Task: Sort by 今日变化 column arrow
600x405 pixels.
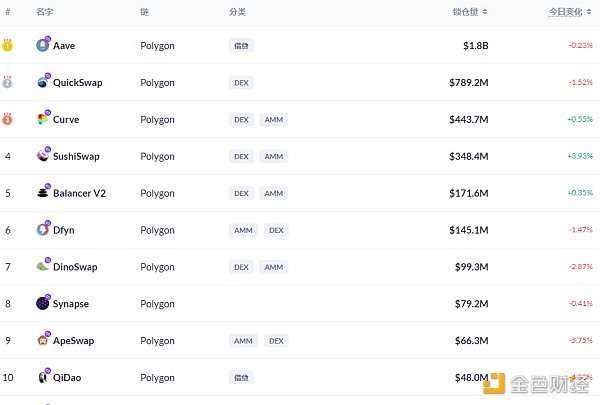Action: coord(589,12)
